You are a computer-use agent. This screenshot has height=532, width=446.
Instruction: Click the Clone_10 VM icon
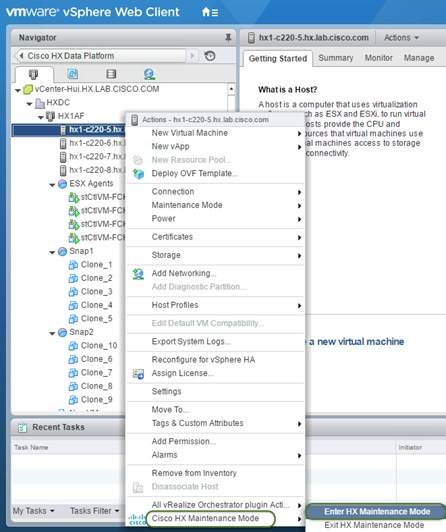[x=73, y=346]
